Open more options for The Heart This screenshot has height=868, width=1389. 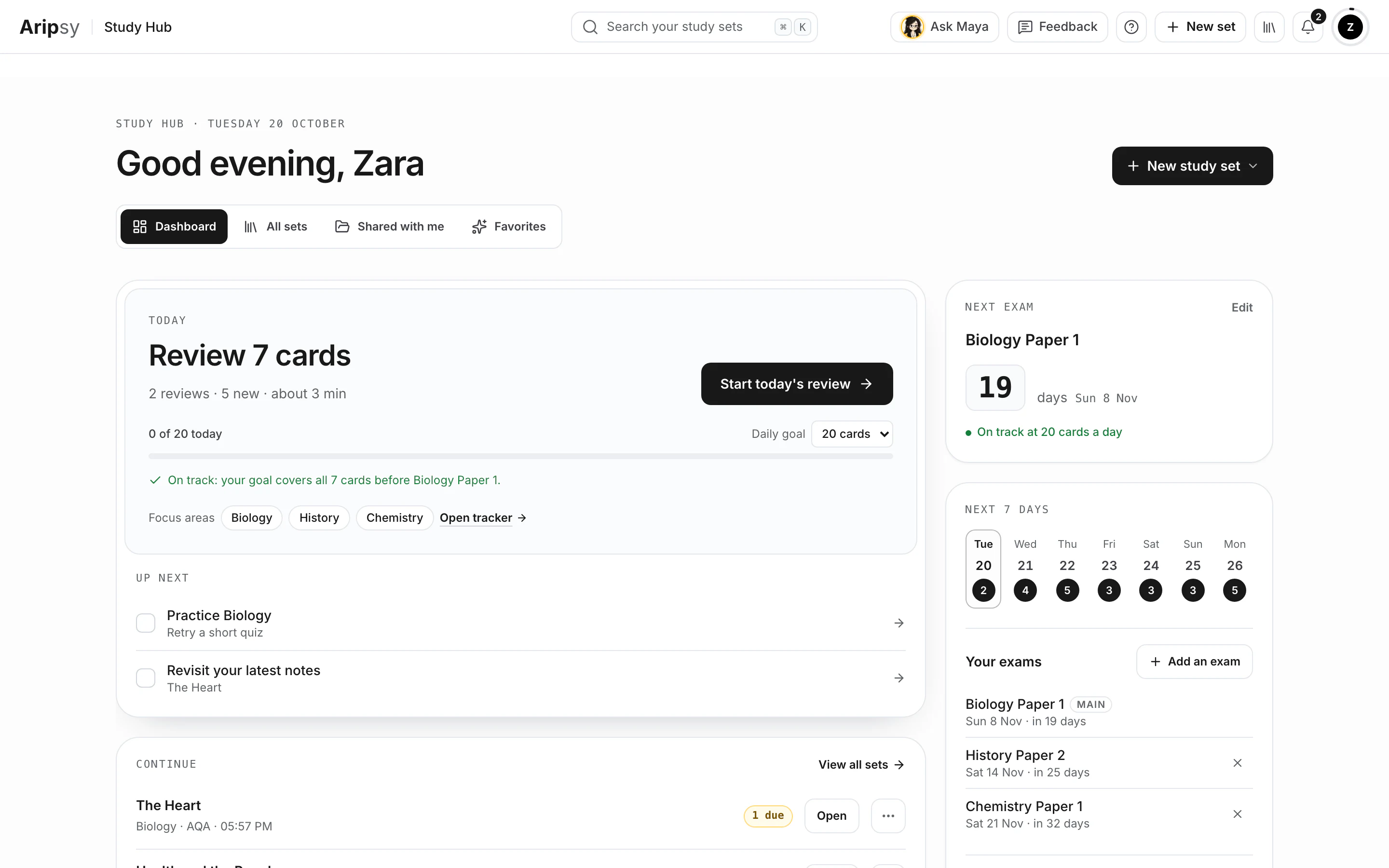pos(888,816)
